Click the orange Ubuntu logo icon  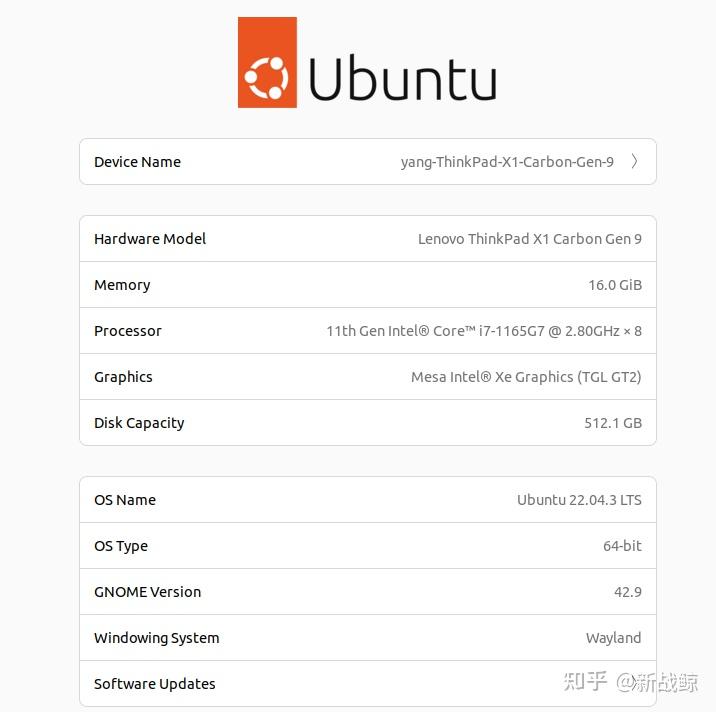[267, 62]
